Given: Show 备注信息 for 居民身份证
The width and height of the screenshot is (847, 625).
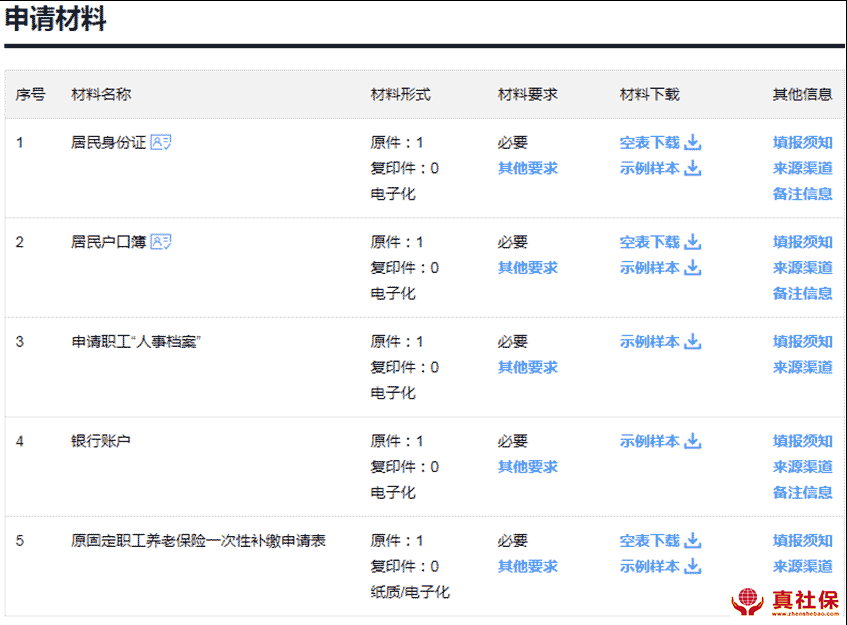Looking at the screenshot, I should pos(802,193).
